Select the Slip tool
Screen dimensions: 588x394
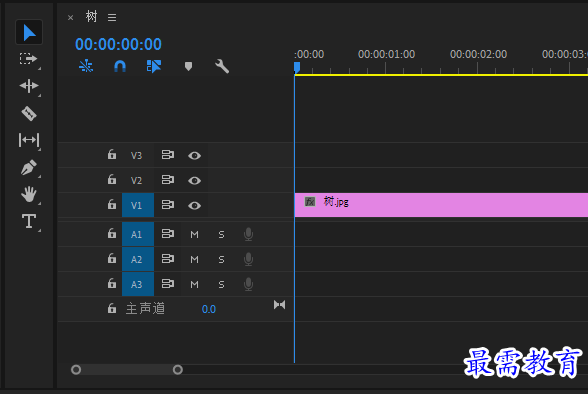(x=29, y=140)
